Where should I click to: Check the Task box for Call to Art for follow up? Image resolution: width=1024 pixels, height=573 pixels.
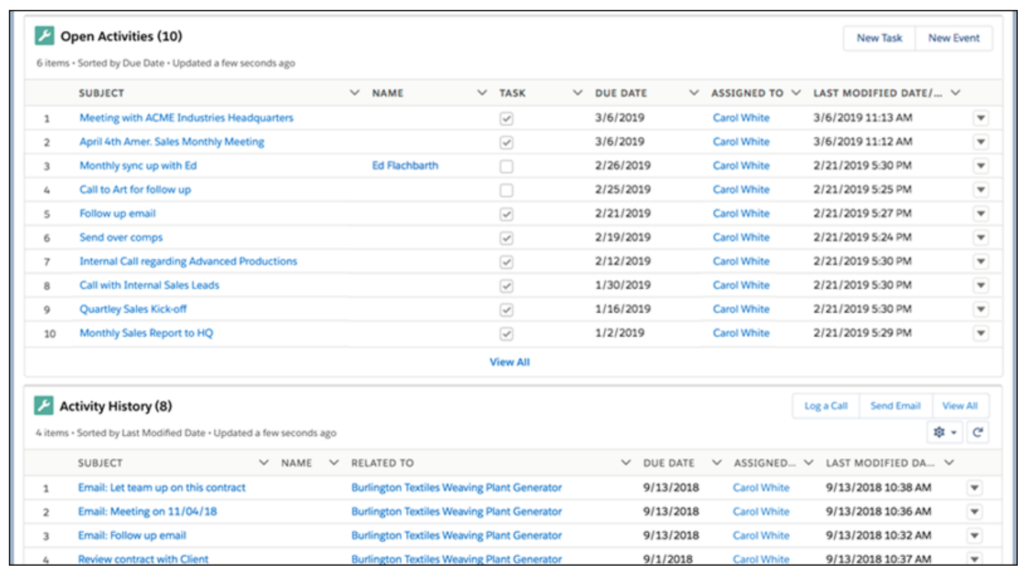point(506,190)
